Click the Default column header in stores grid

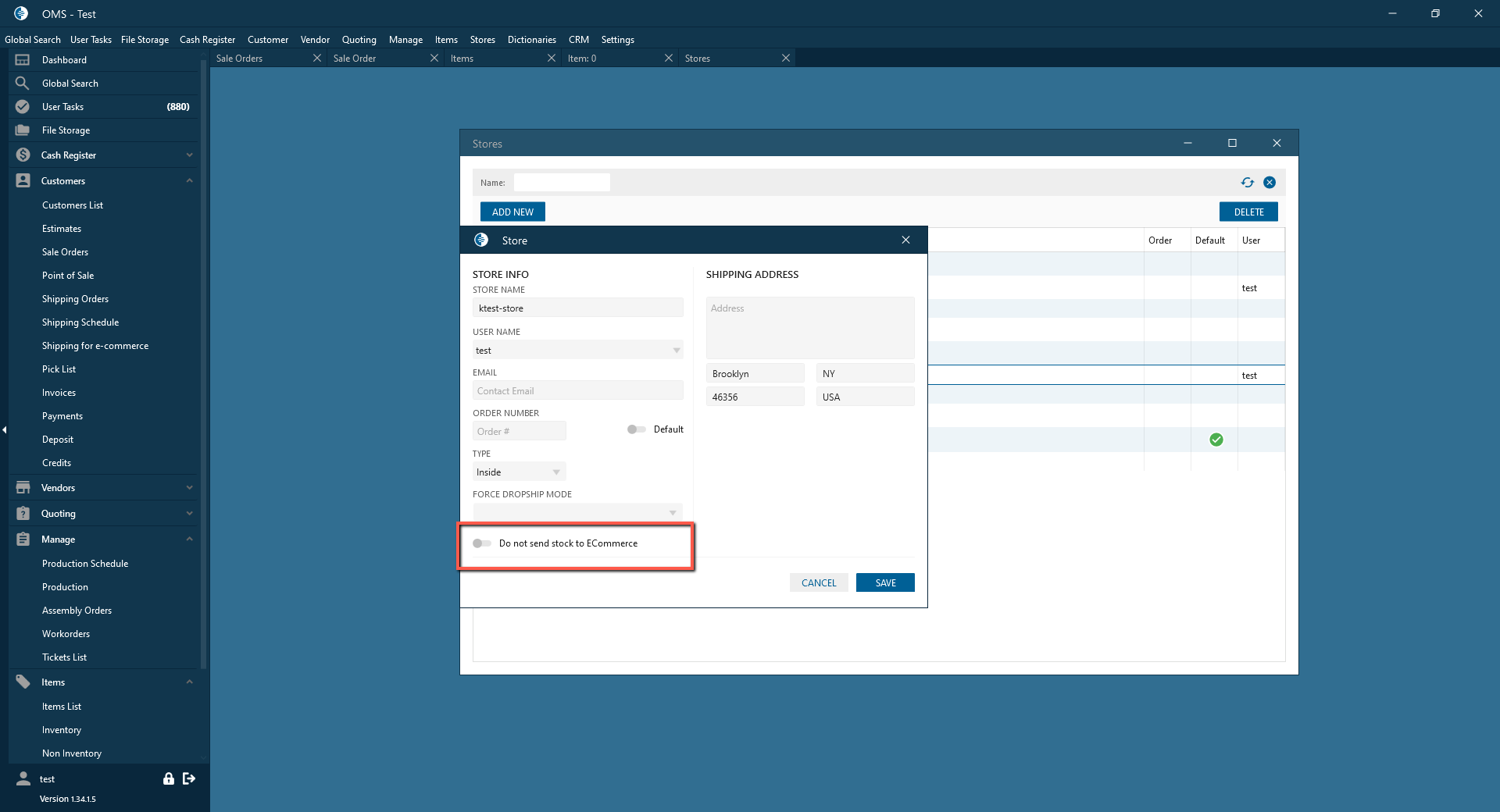pyautogui.click(x=1210, y=240)
